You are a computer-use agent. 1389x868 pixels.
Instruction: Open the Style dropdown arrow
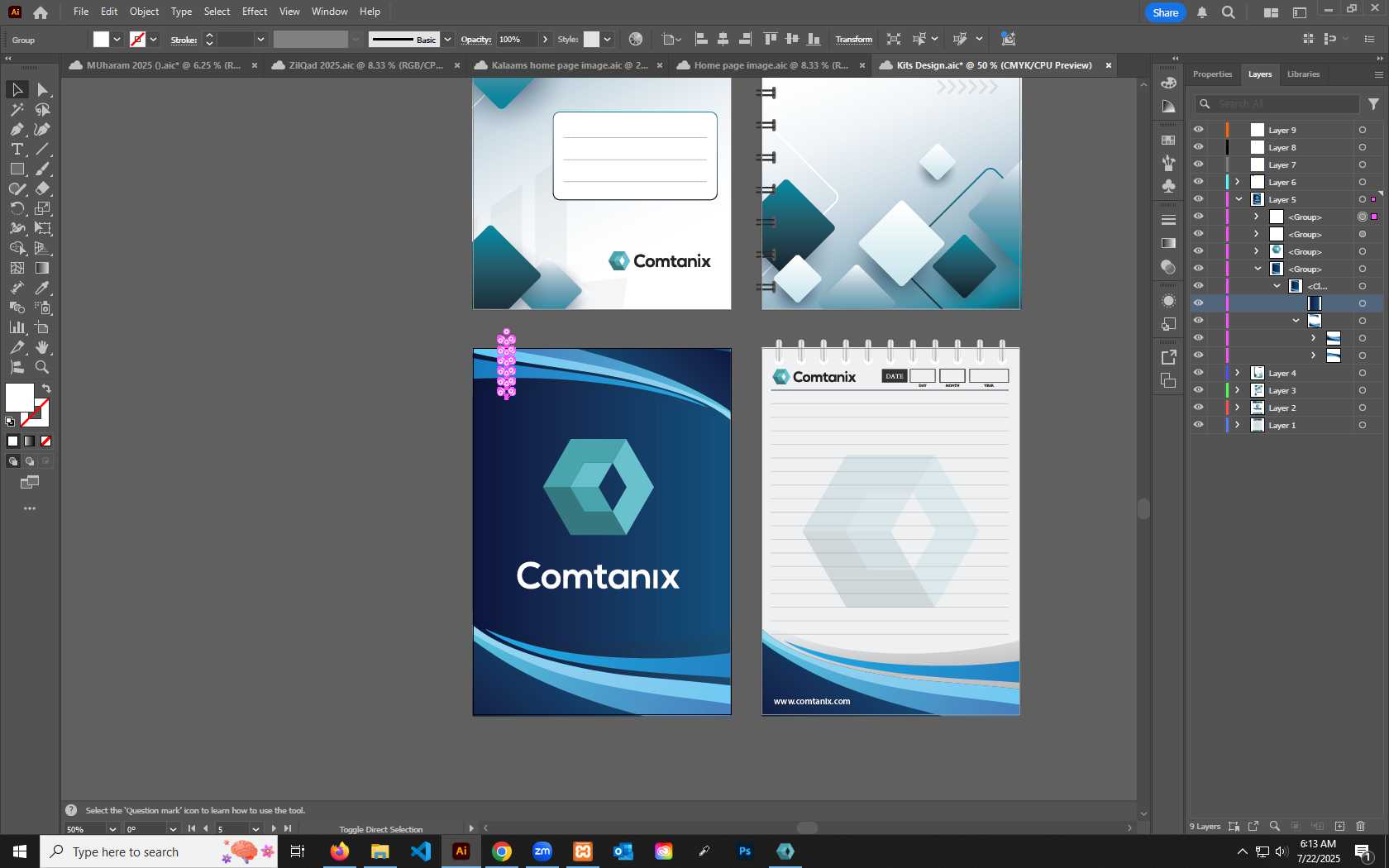(607, 39)
